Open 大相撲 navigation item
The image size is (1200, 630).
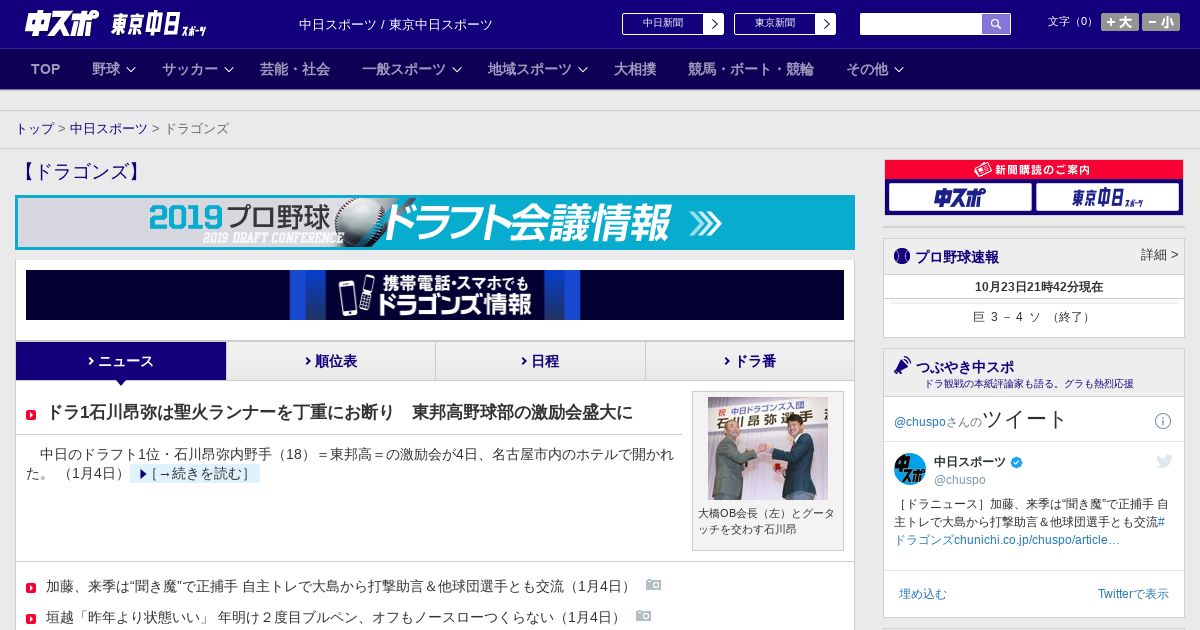635,69
